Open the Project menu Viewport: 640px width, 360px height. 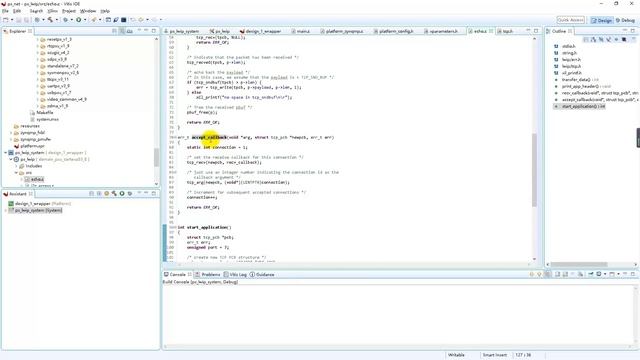click(69, 11)
